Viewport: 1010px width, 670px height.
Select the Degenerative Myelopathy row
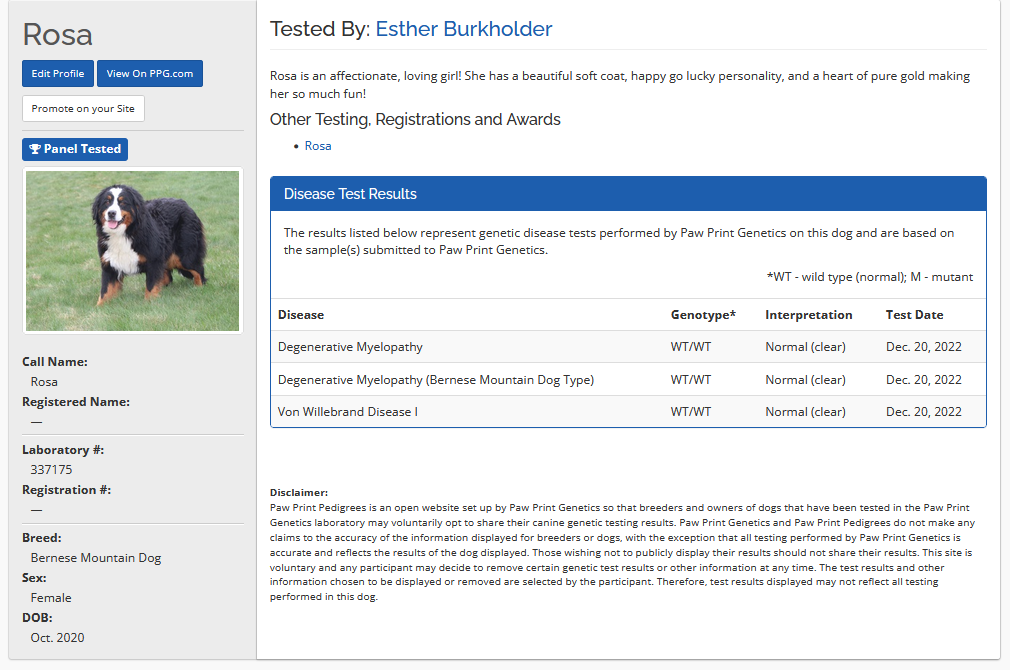350,347
